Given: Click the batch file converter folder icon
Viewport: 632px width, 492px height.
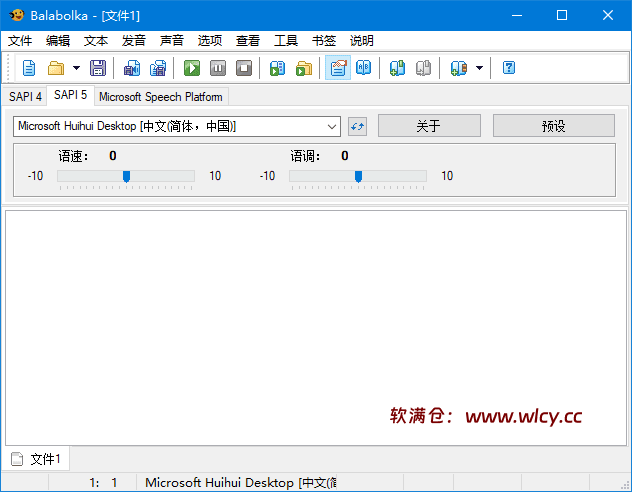Looking at the screenshot, I should tap(304, 68).
